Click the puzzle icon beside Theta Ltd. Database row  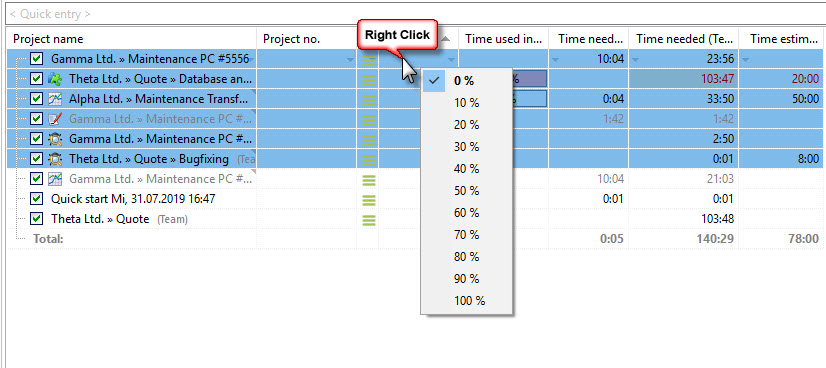[55, 79]
